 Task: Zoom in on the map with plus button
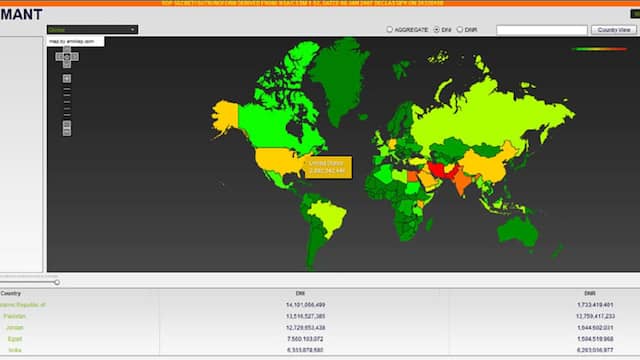[x=67, y=78]
